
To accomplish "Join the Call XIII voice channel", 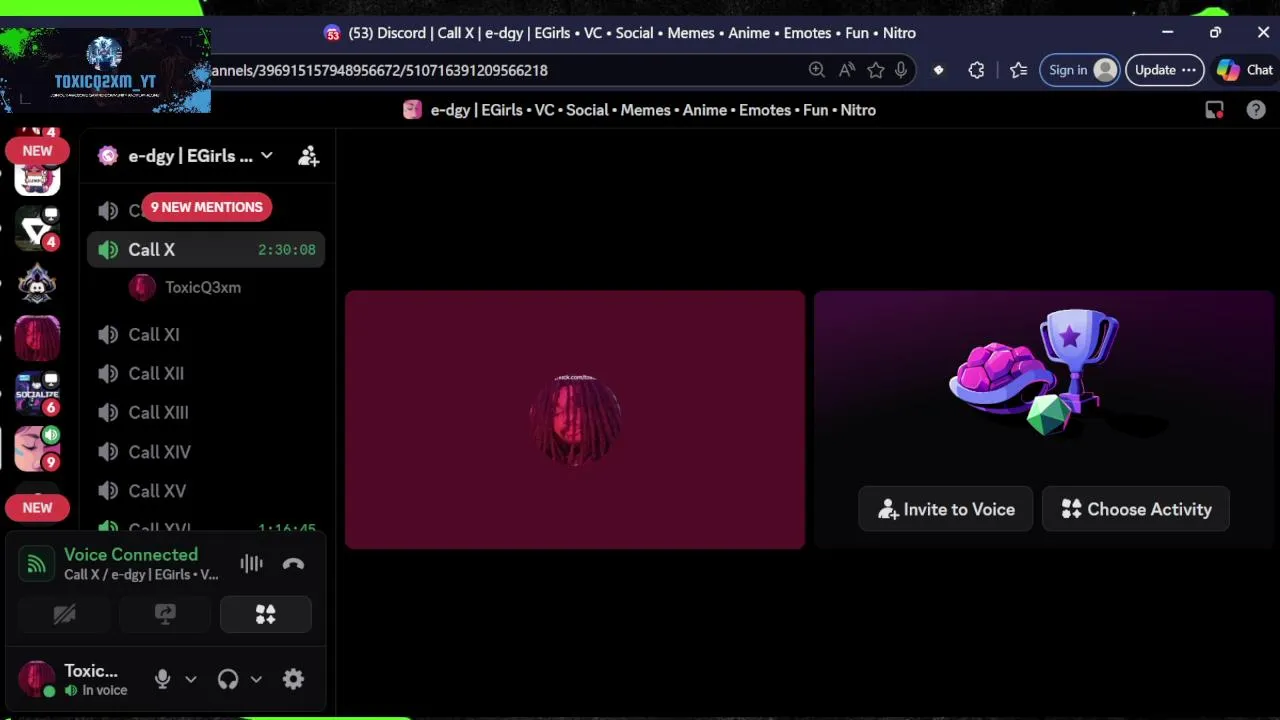I will click(x=206, y=413).
